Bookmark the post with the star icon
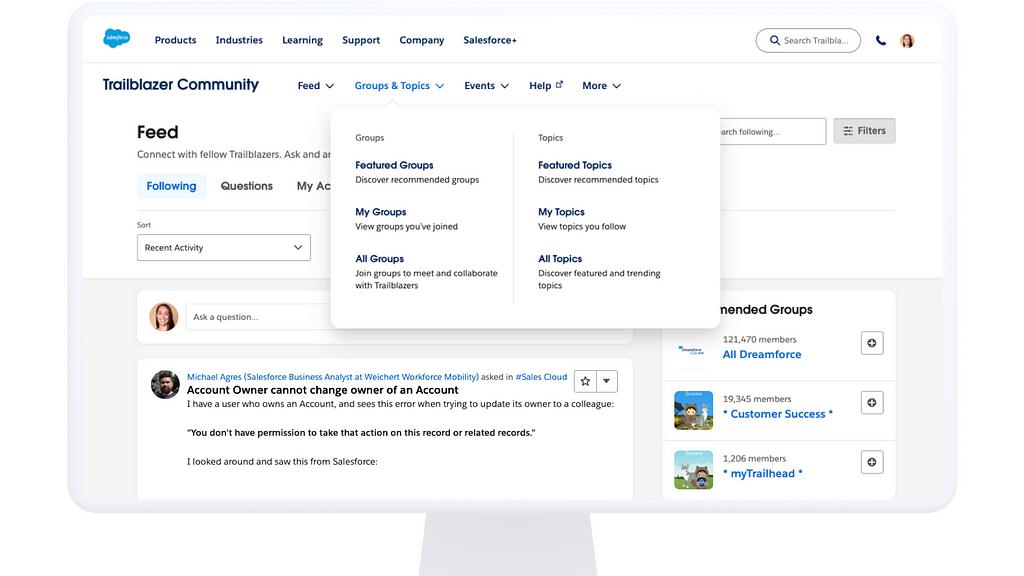This screenshot has width=1024, height=576. (586, 381)
